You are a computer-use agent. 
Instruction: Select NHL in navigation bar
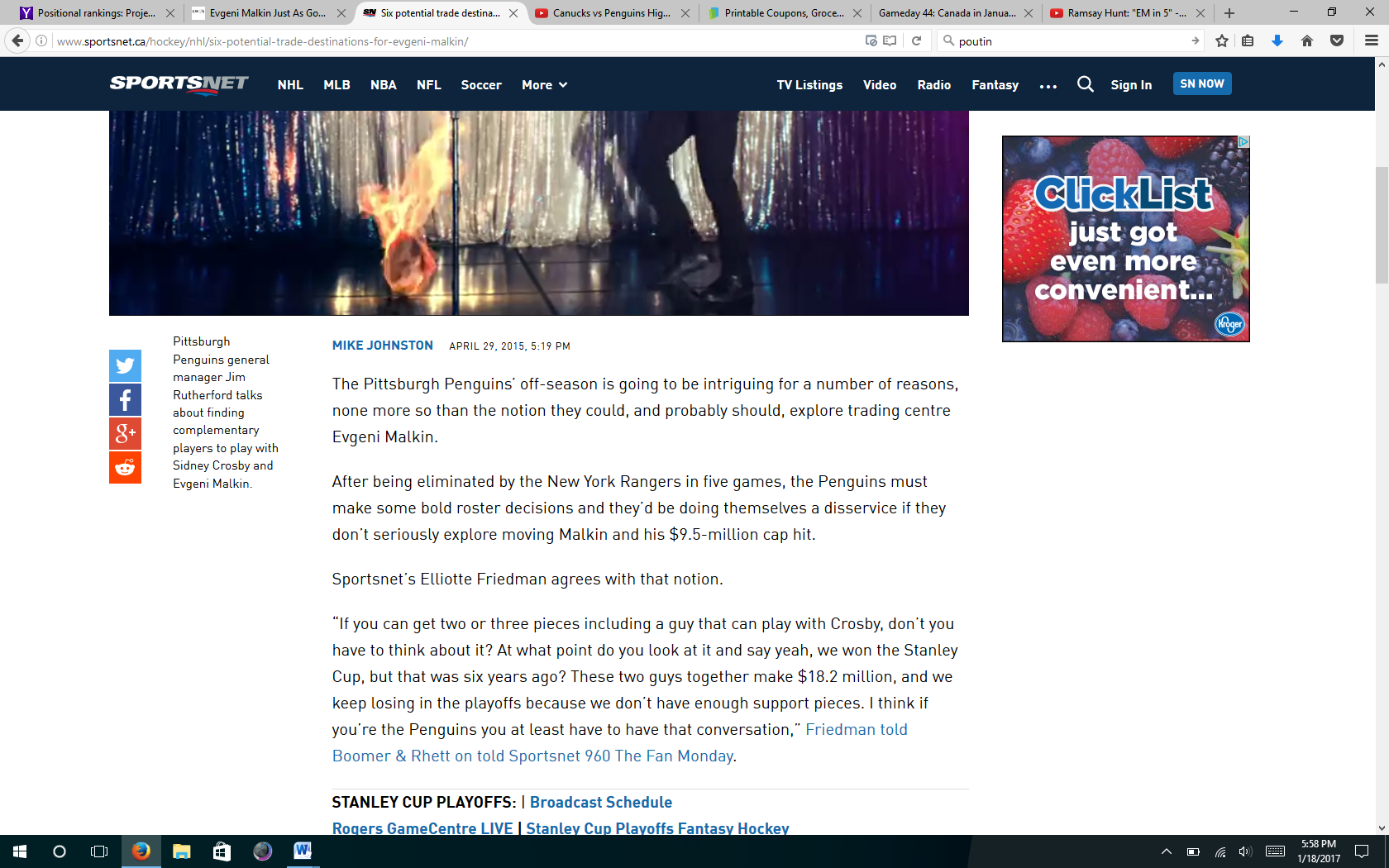(290, 85)
